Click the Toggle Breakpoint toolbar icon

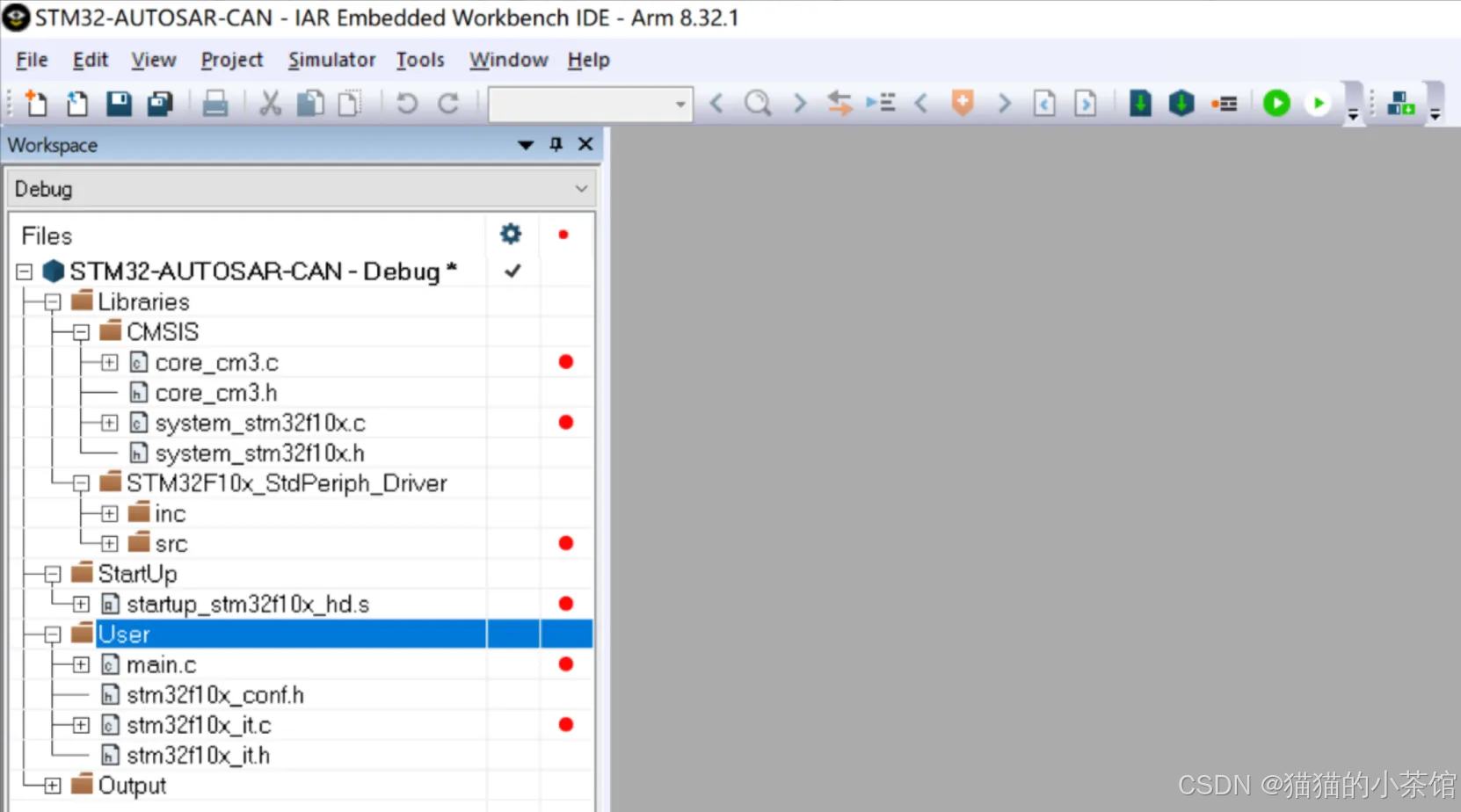click(1224, 104)
